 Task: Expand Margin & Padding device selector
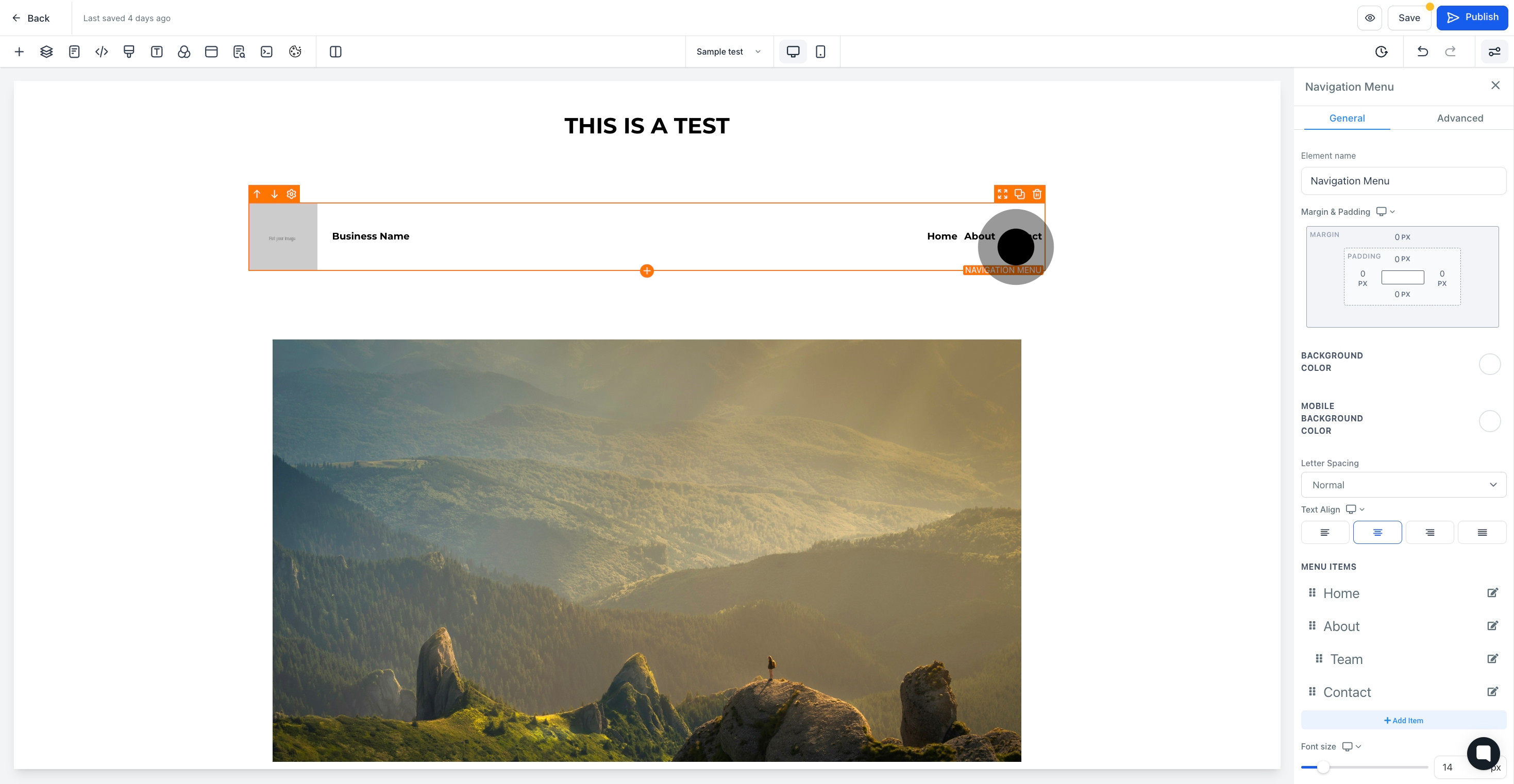click(x=1385, y=212)
